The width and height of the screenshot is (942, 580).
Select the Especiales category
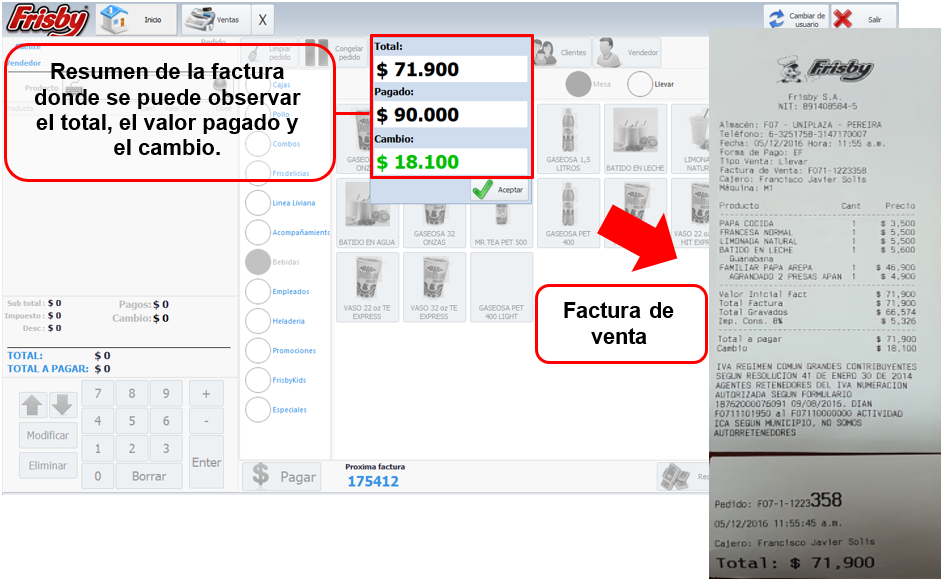click(x=258, y=409)
